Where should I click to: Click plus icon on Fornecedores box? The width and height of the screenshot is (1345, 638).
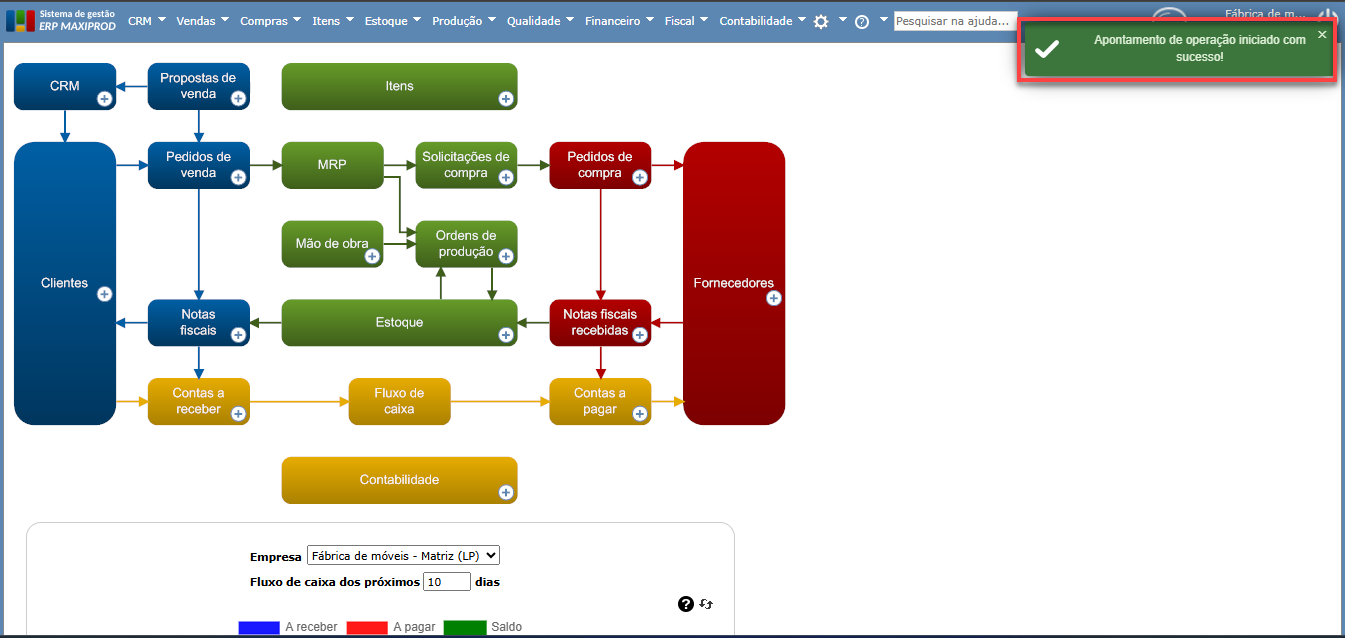[773, 298]
